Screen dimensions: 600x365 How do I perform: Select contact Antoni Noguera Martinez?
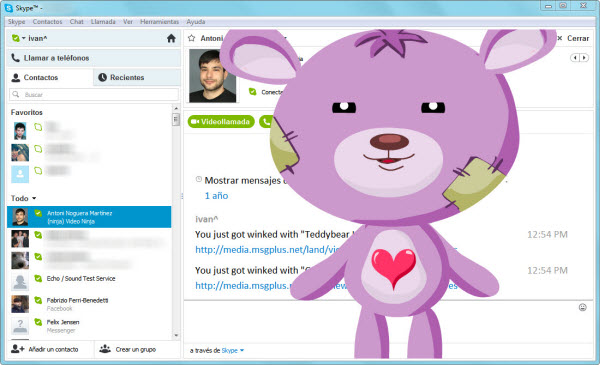click(x=89, y=217)
